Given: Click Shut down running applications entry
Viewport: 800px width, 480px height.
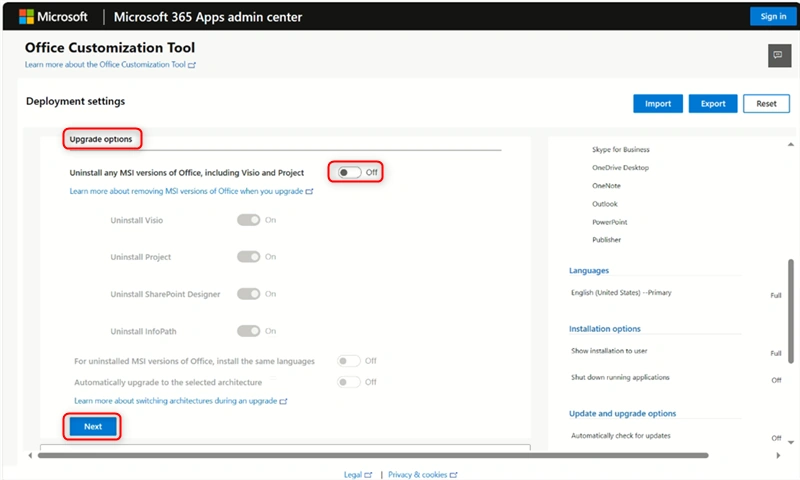Looking at the screenshot, I should pos(620,377).
